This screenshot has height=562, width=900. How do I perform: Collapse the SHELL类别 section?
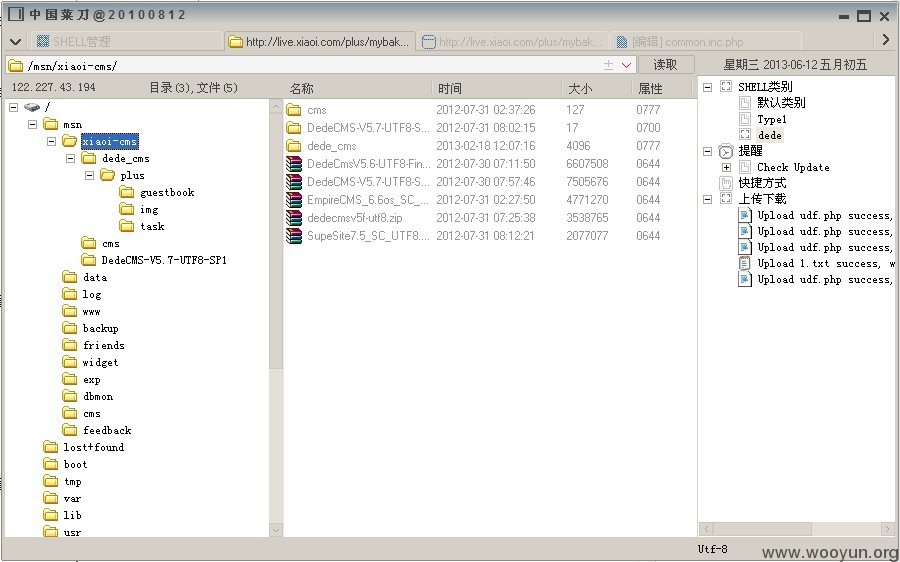point(708,87)
